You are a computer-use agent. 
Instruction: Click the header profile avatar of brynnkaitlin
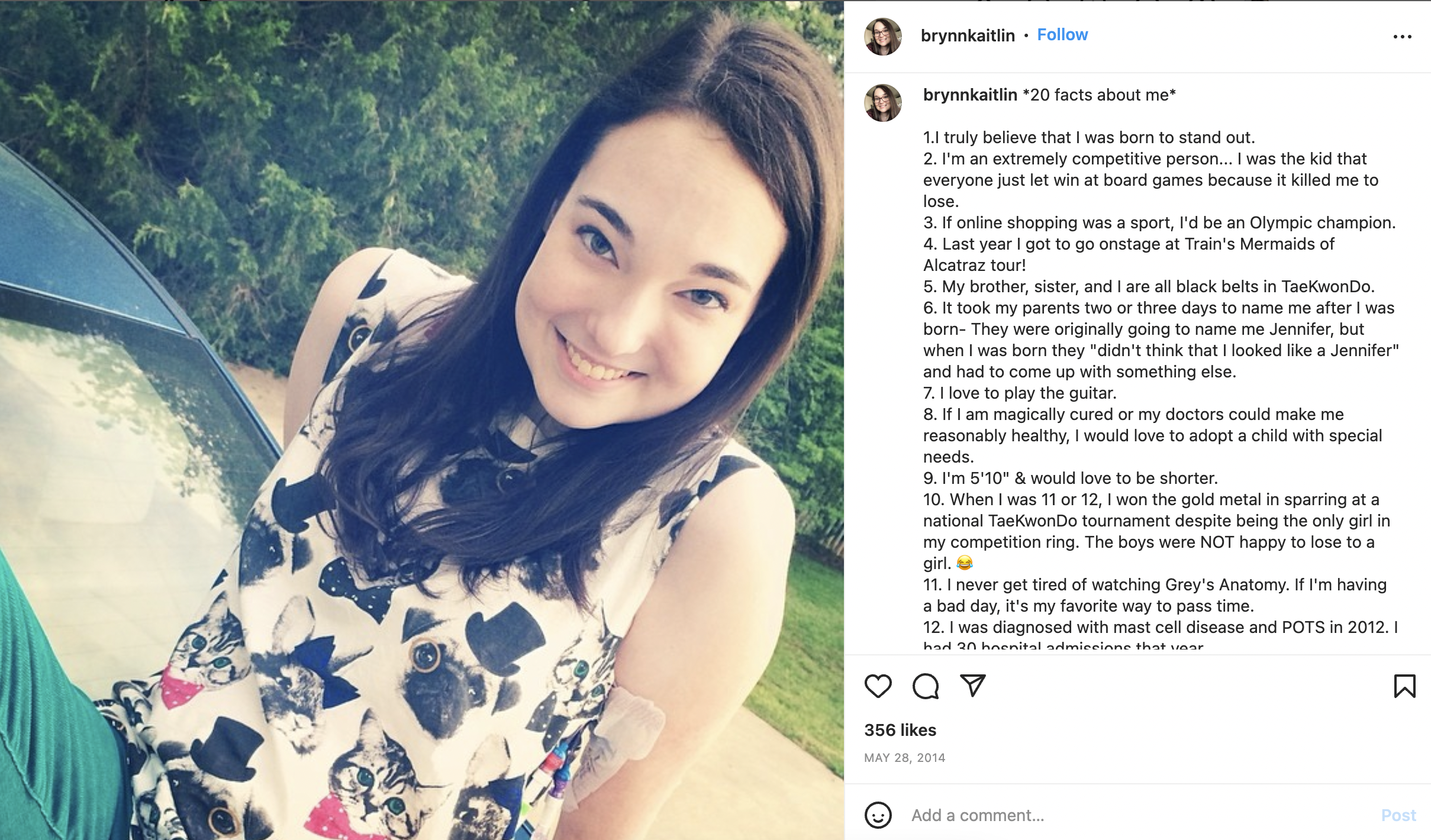coord(883,37)
